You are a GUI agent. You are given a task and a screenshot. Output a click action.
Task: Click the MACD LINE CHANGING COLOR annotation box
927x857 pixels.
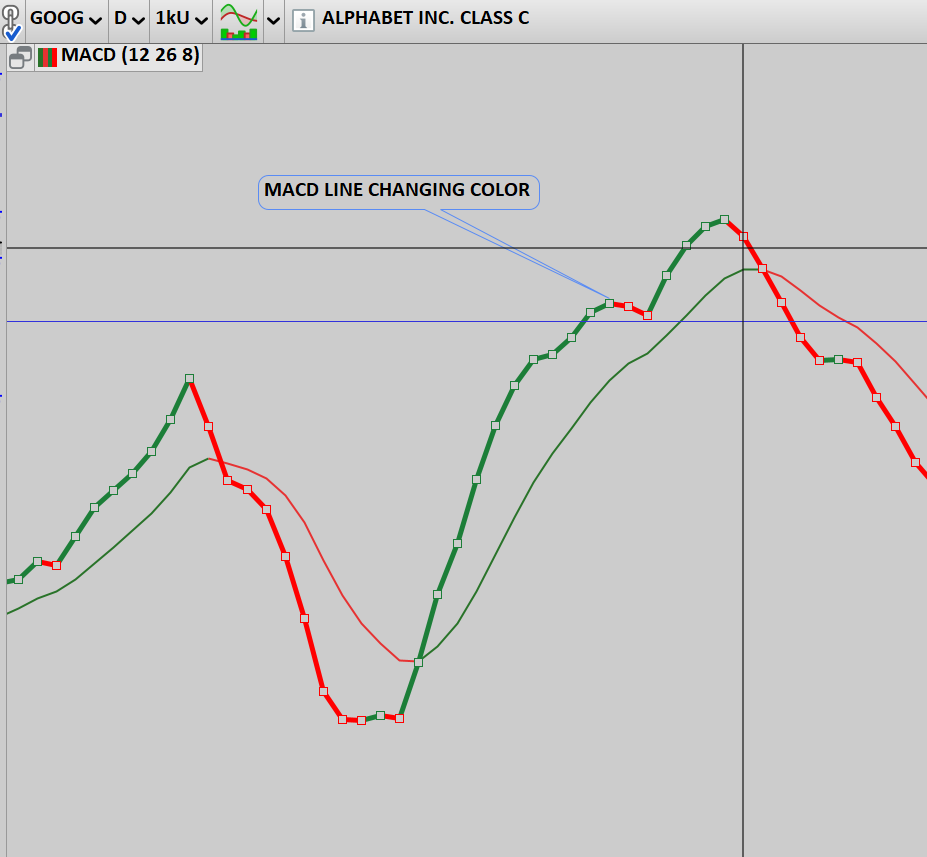coord(398,191)
